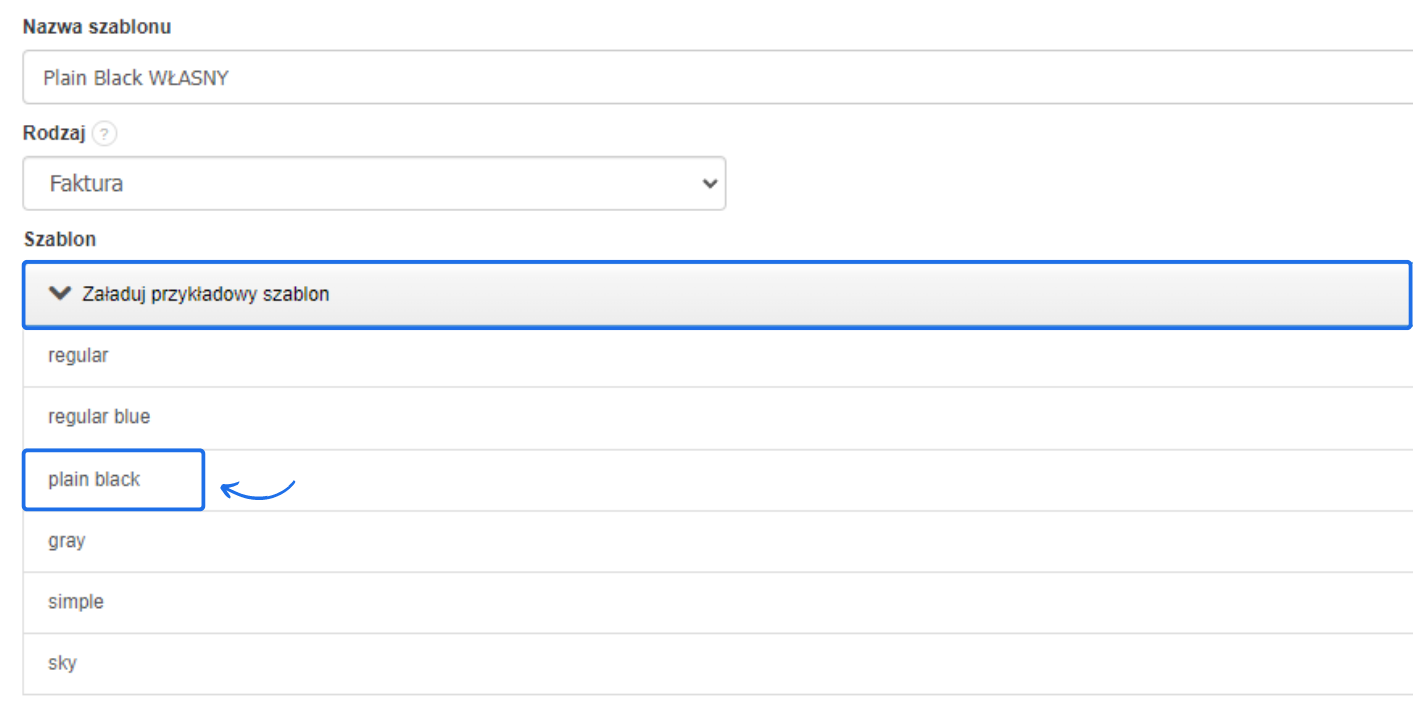Choose the "regular blue" template option
Viewport: 1417px width, 714px height.
pyautogui.click(x=99, y=417)
